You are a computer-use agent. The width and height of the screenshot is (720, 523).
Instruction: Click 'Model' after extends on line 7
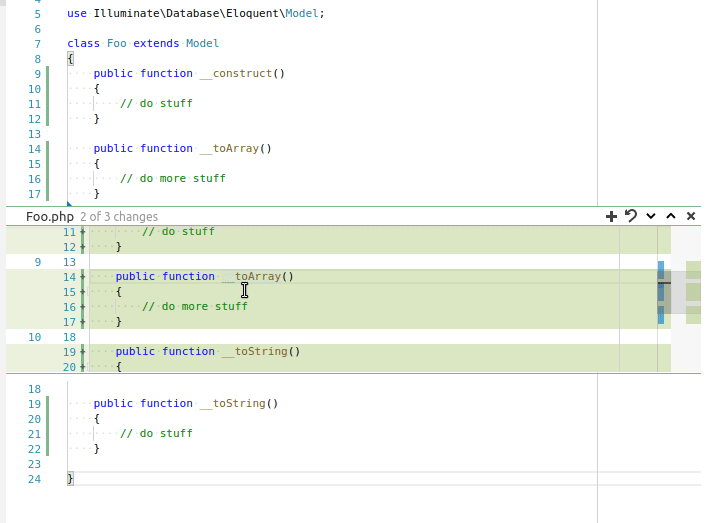202,44
